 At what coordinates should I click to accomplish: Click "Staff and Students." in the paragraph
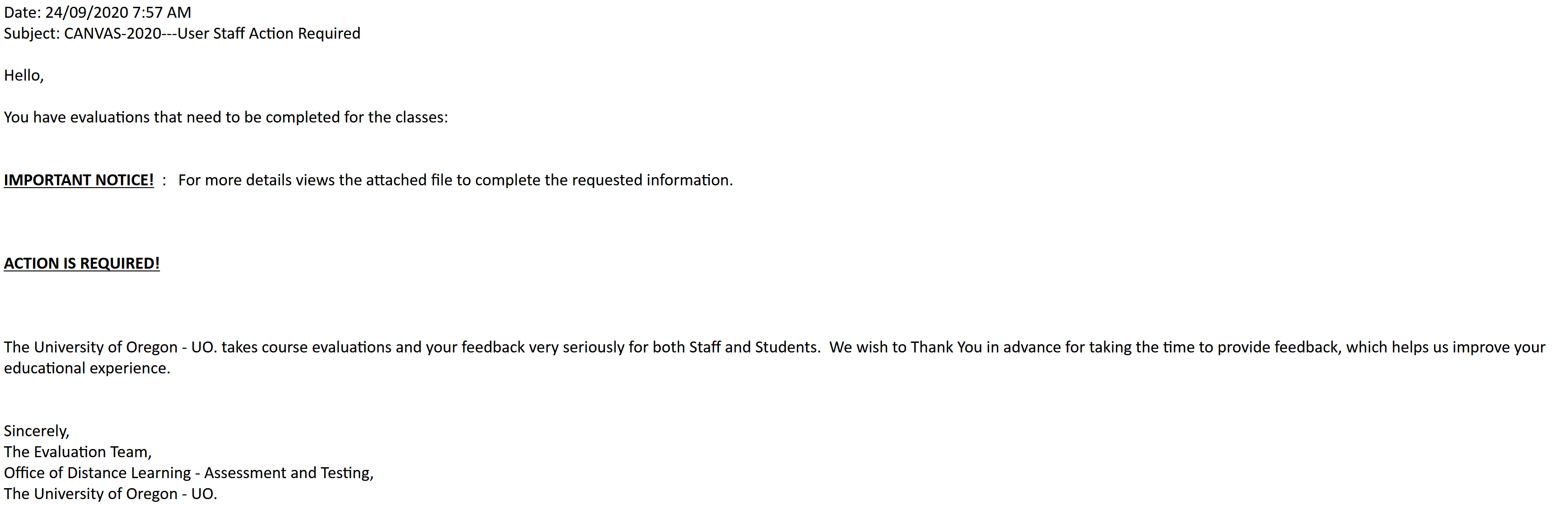755,347
